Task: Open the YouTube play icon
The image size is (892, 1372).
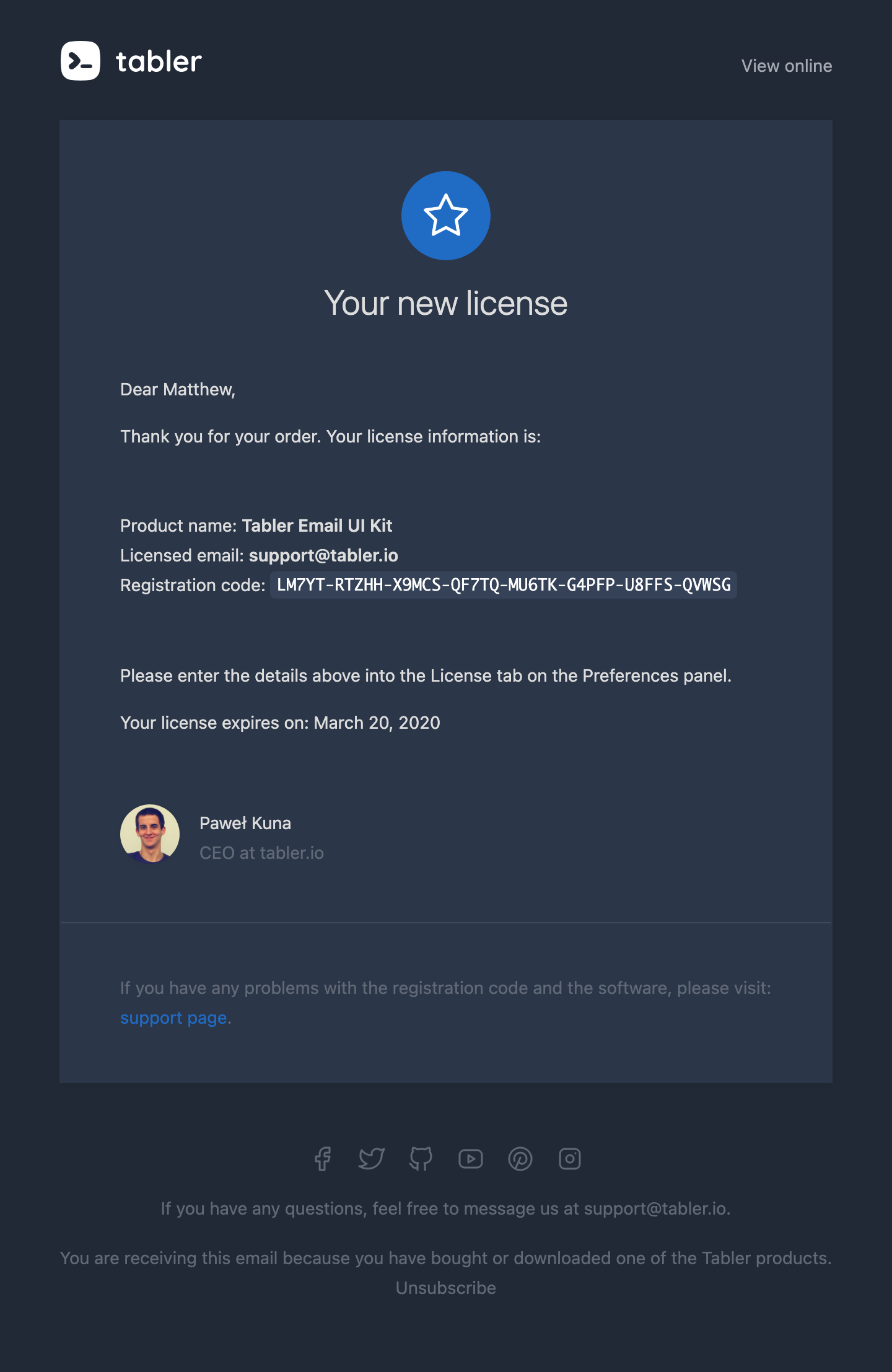Action: click(x=471, y=1159)
